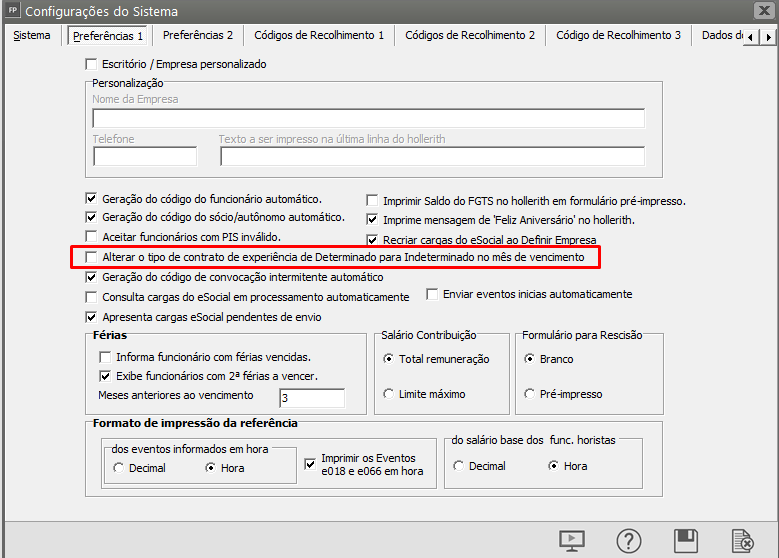Click the help question mark icon

pos(629,541)
